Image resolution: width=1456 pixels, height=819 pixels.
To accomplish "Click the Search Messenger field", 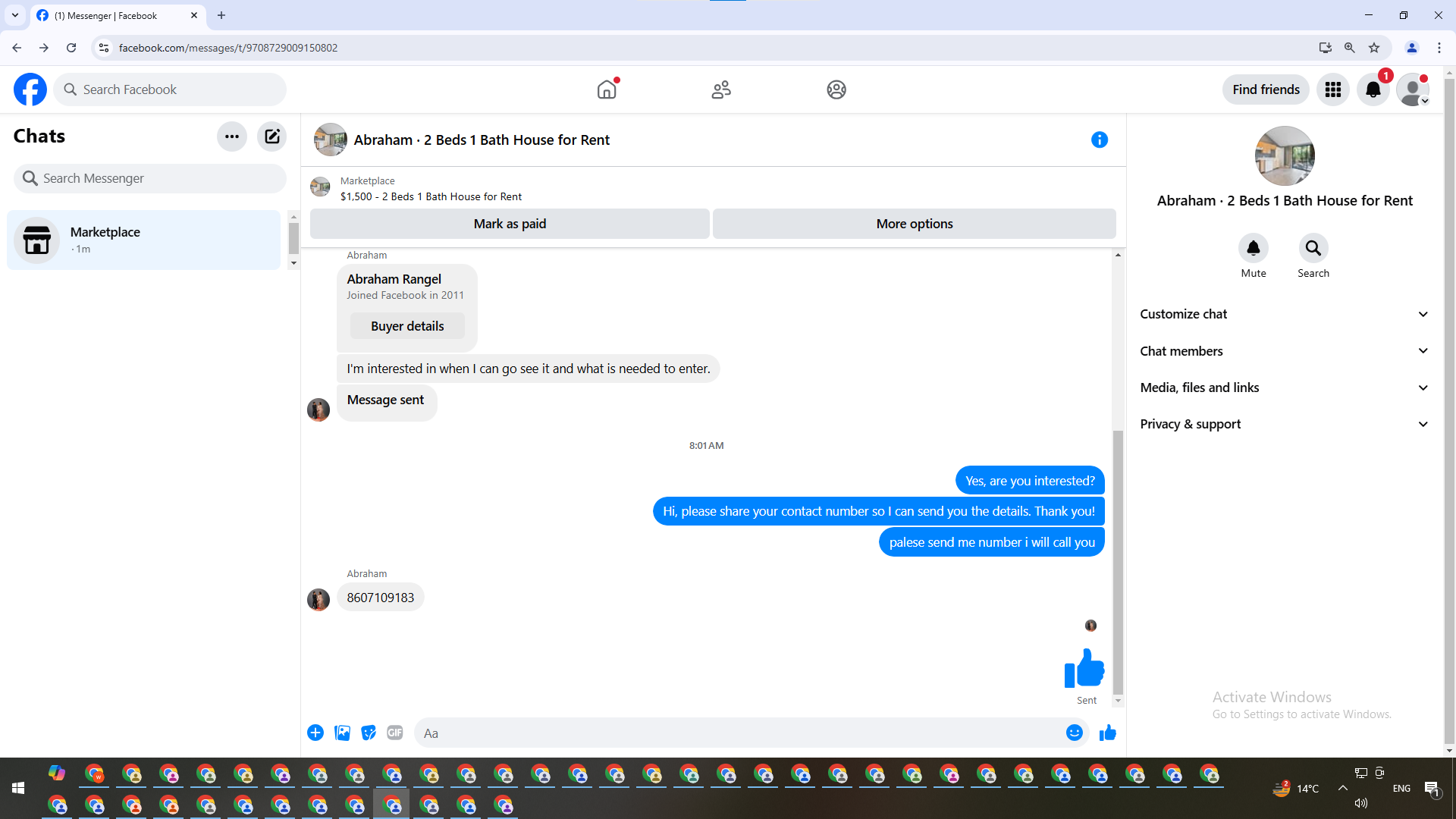I will [150, 178].
